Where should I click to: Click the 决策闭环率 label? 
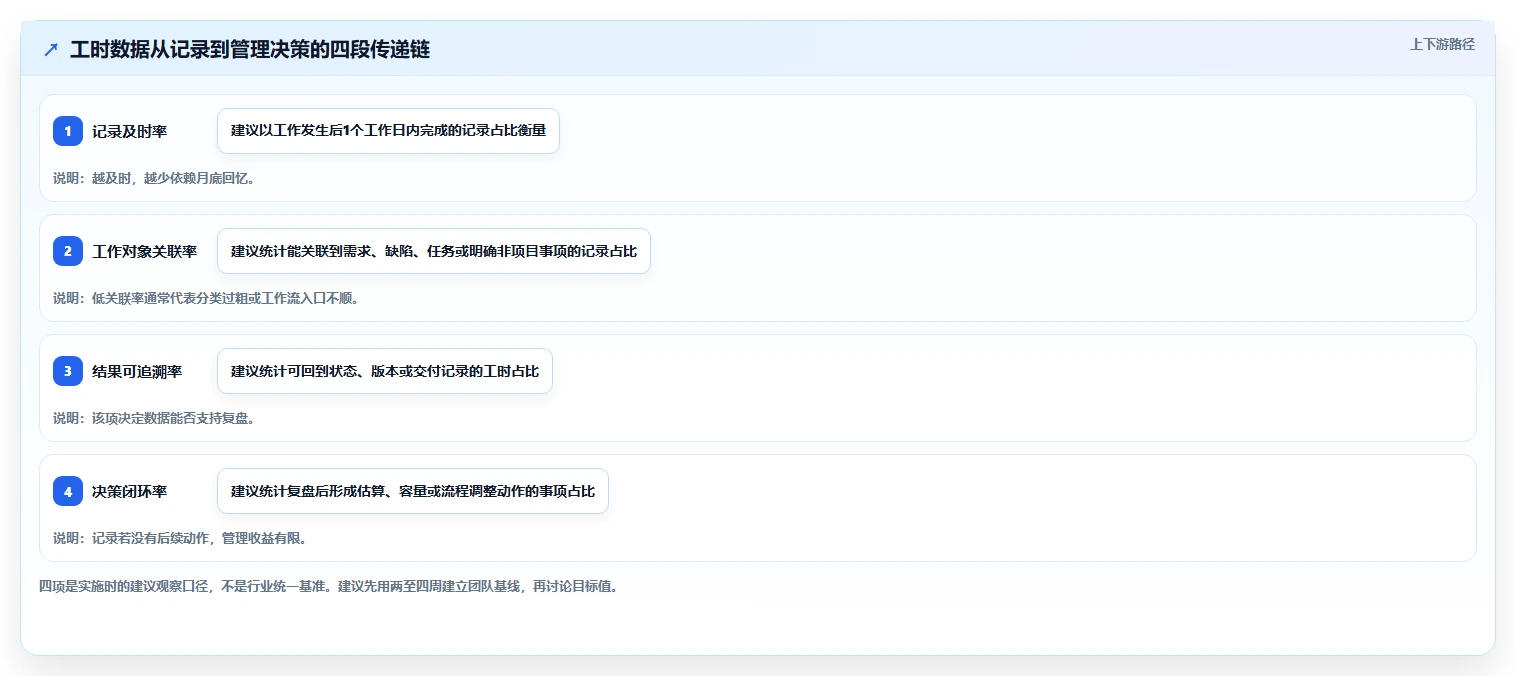tap(129, 491)
